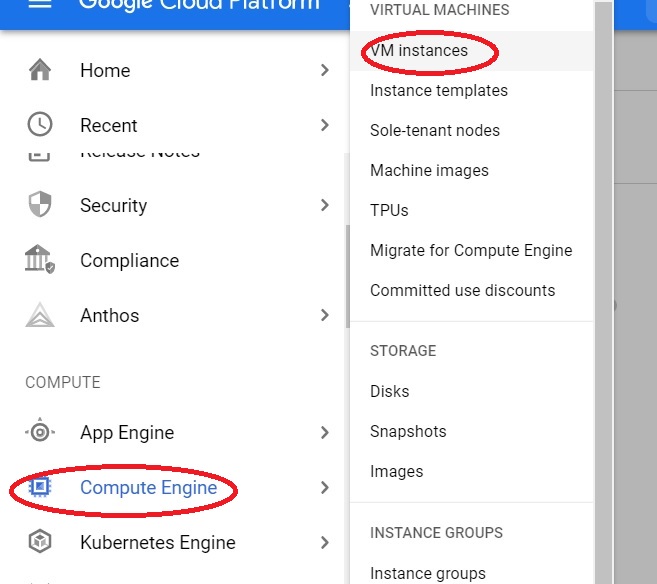Expand the Compute Engine submenu chevron
The image size is (657, 584).
click(x=324, y=487)
